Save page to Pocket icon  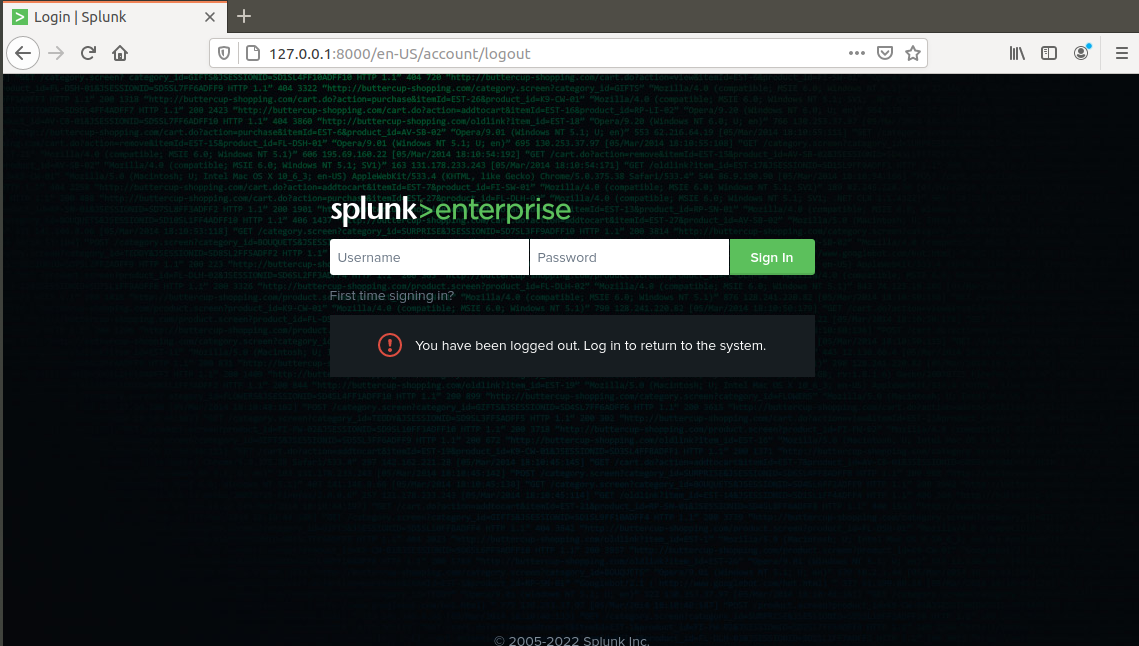(885, 53)
